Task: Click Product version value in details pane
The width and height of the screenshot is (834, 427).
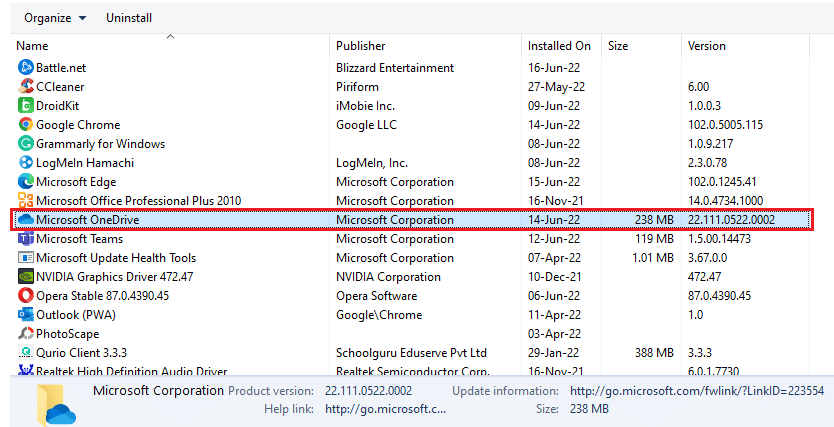Action: click(x=369, y=391)
